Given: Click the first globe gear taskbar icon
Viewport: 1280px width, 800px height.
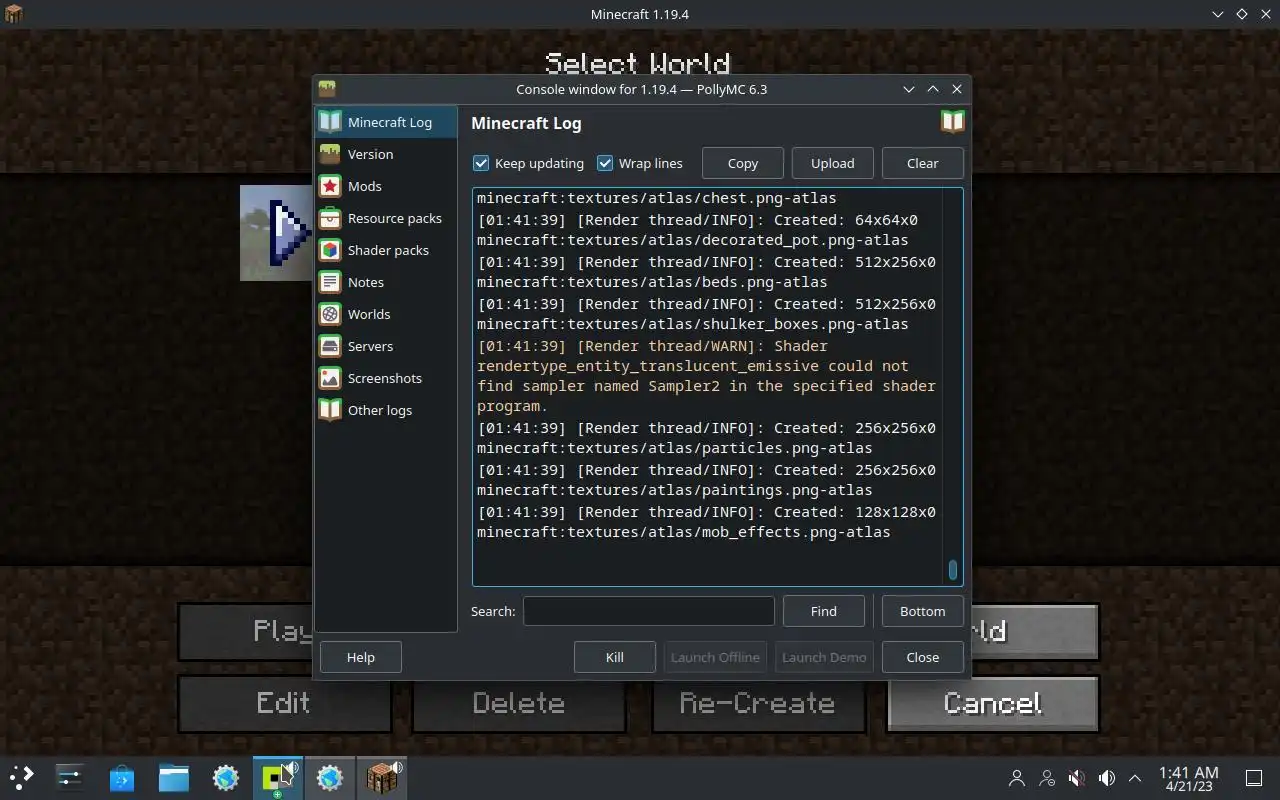Looking at the screenshot, I should [226, 777].
